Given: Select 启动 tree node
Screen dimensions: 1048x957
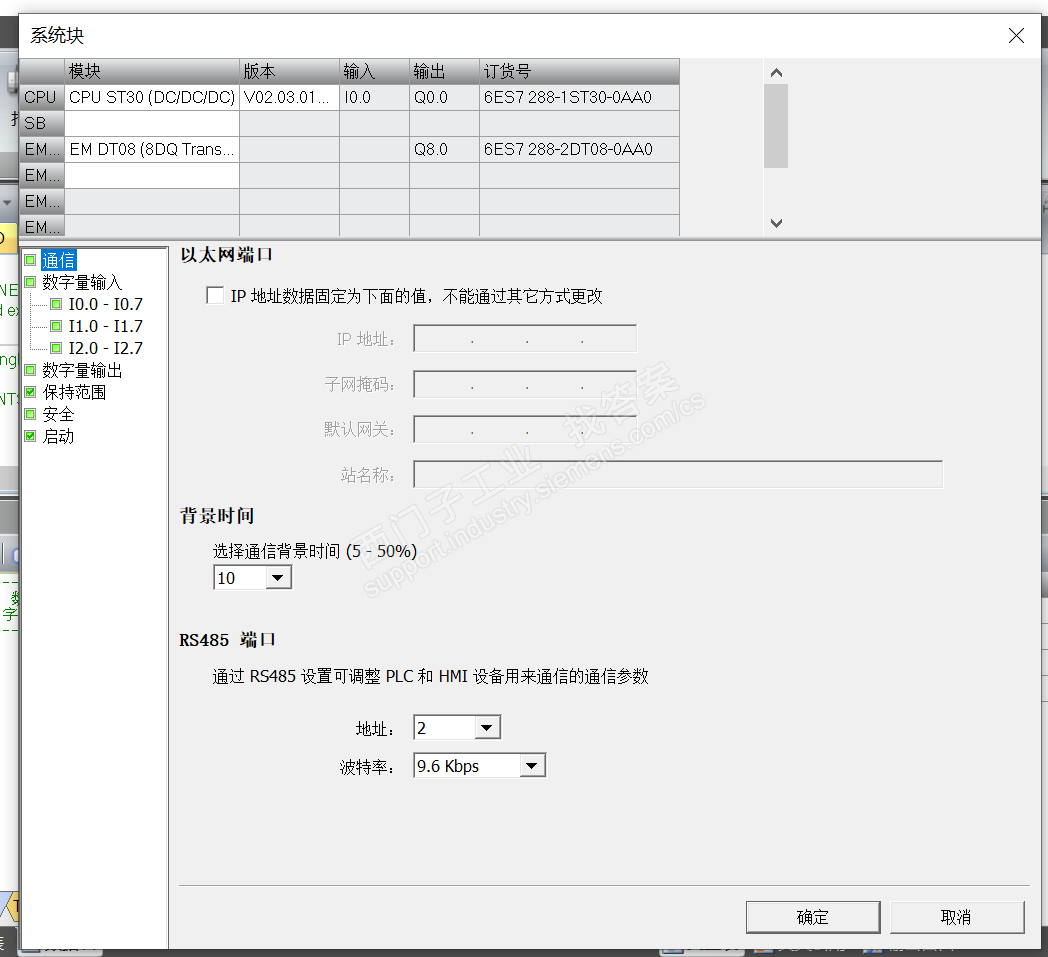Looking at the screenshot, I should click(x=58, y=436).
